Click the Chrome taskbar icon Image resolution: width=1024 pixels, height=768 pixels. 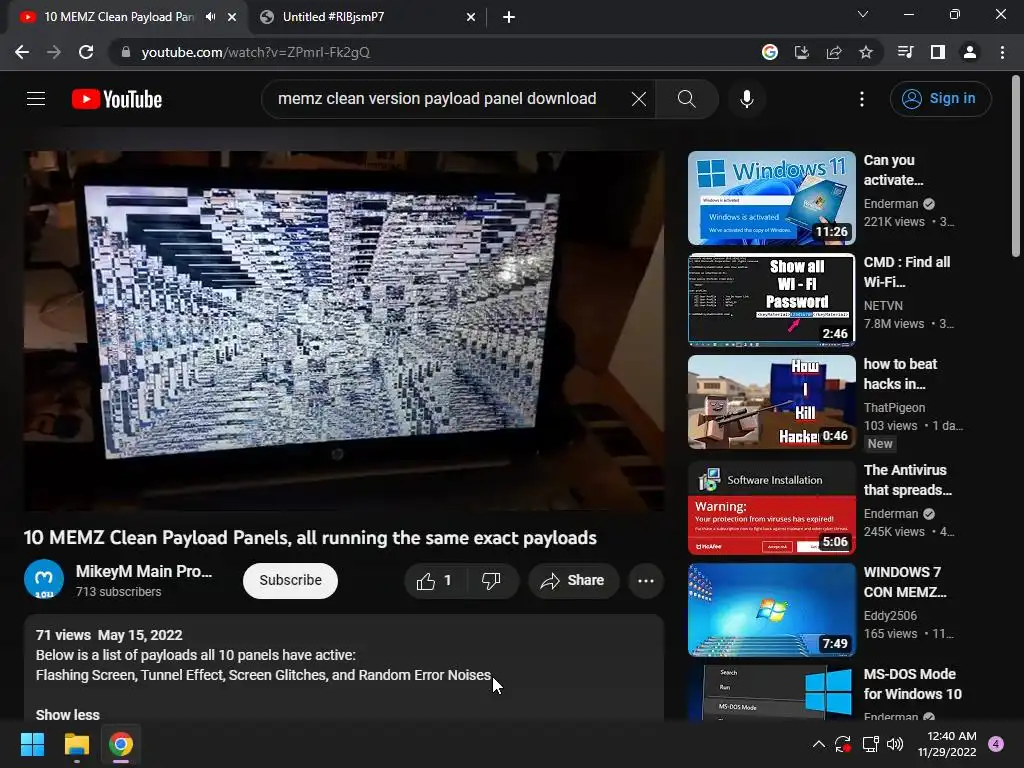pyautogui.click(x=121, y=744)
